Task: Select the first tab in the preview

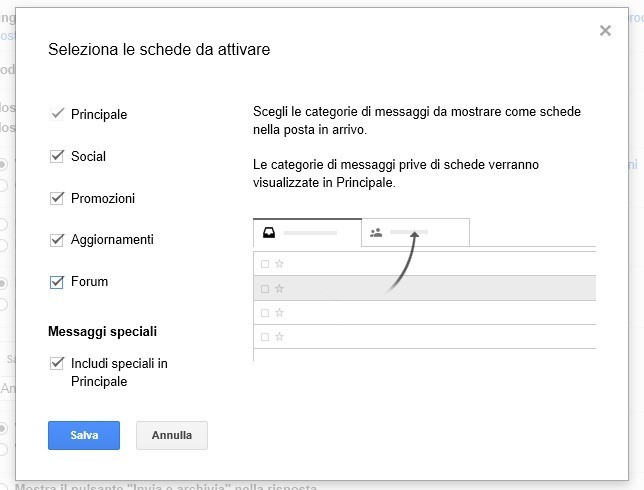Action: (306, 233)
